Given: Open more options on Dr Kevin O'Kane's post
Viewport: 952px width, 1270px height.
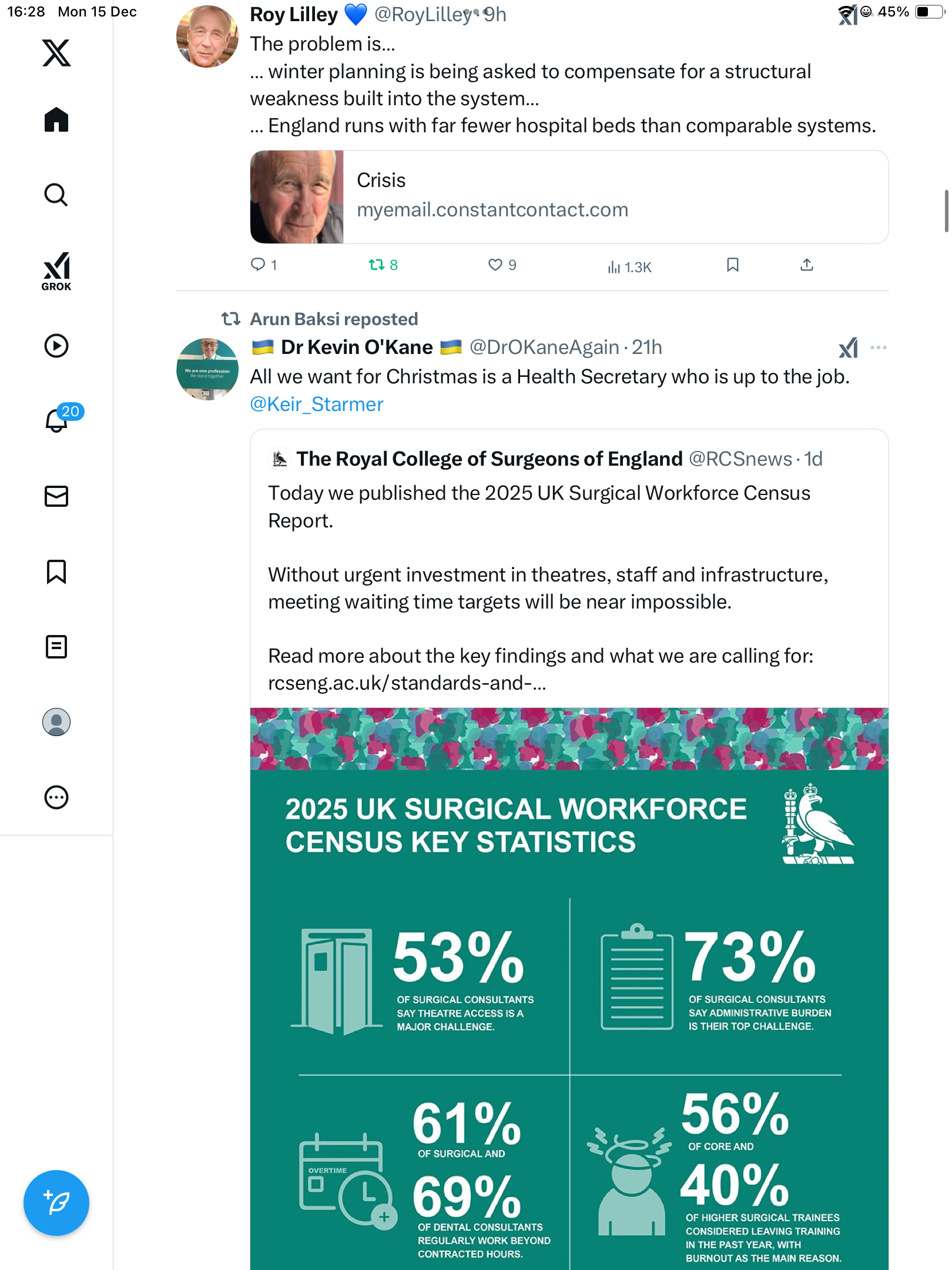Looking at the screenshot, I should [x=878, y=347].
